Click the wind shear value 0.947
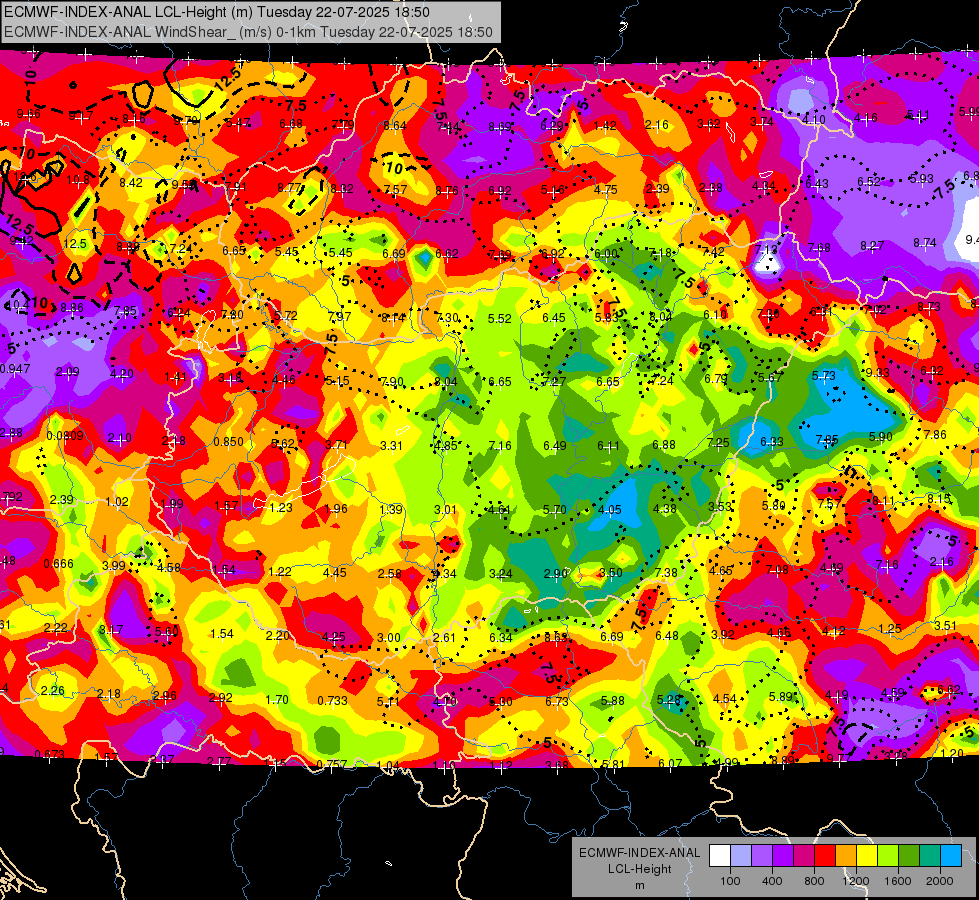This screenshot has width=979, height=900. tap(15, 368)
